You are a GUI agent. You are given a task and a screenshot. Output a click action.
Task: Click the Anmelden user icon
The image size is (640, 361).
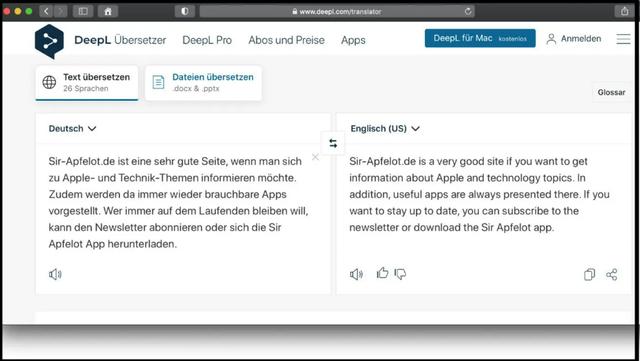[551, 39]
